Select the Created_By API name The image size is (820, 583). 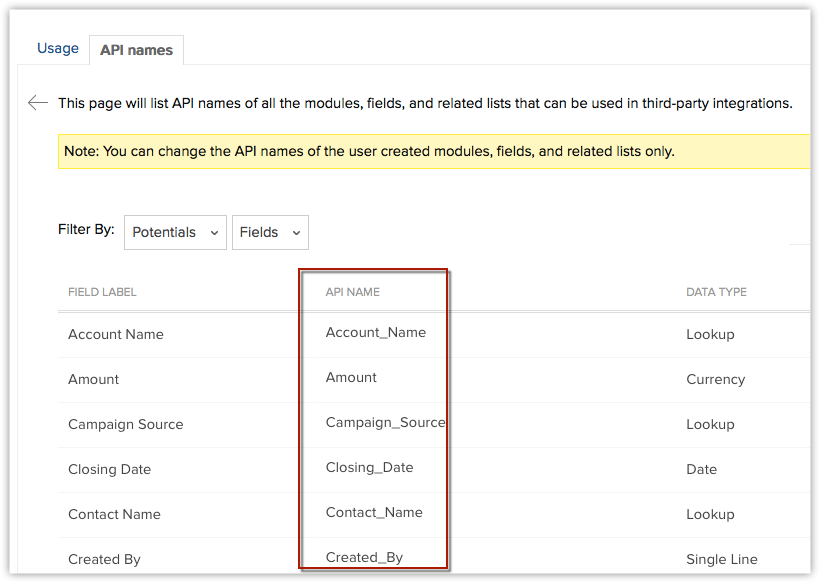pyautogui.click(x=364, y=557)
